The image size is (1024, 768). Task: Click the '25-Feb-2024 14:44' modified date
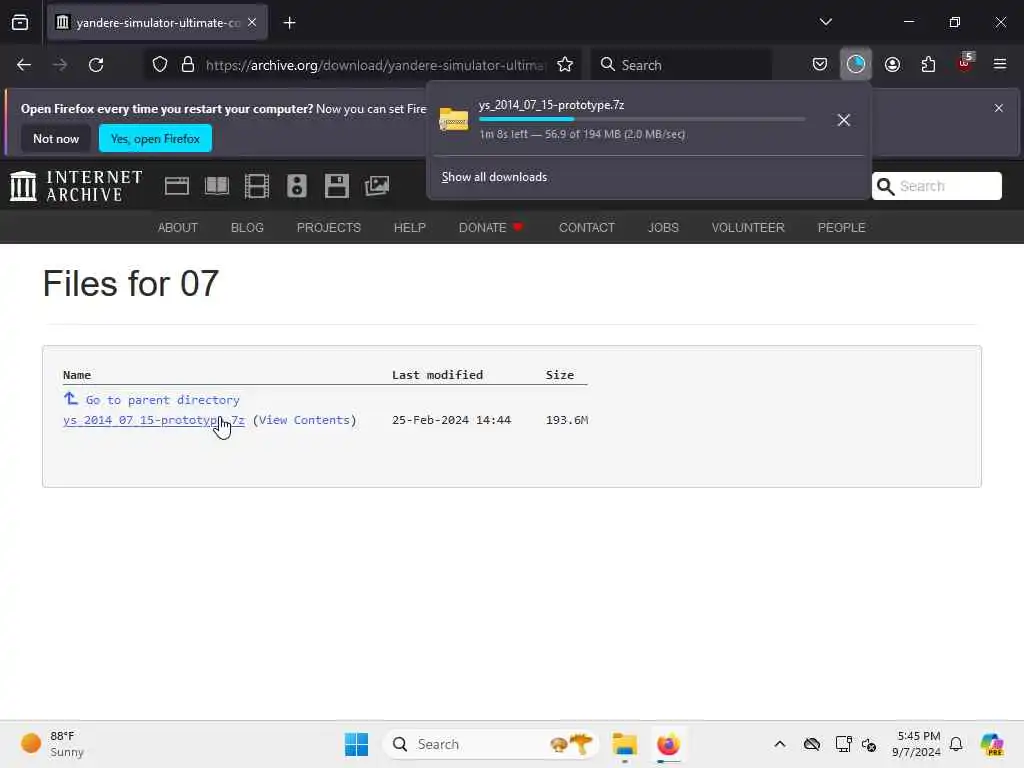pyautogui.click(x=451, y=420)
